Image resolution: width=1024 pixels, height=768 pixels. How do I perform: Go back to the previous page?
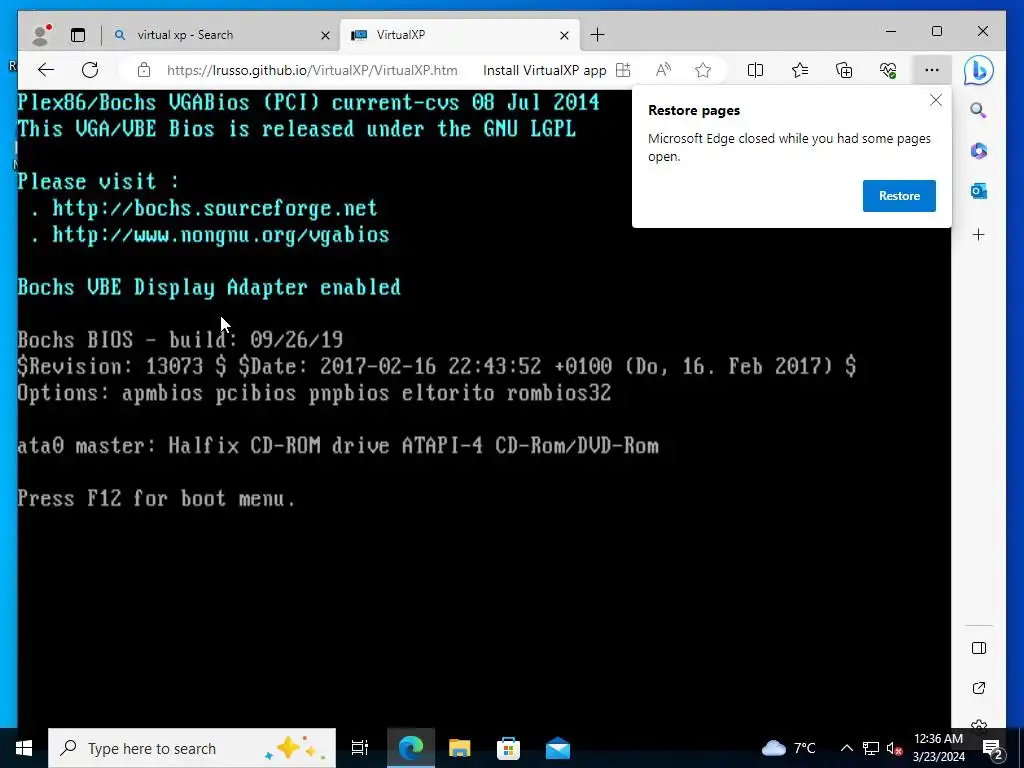(x=46, y=70)
